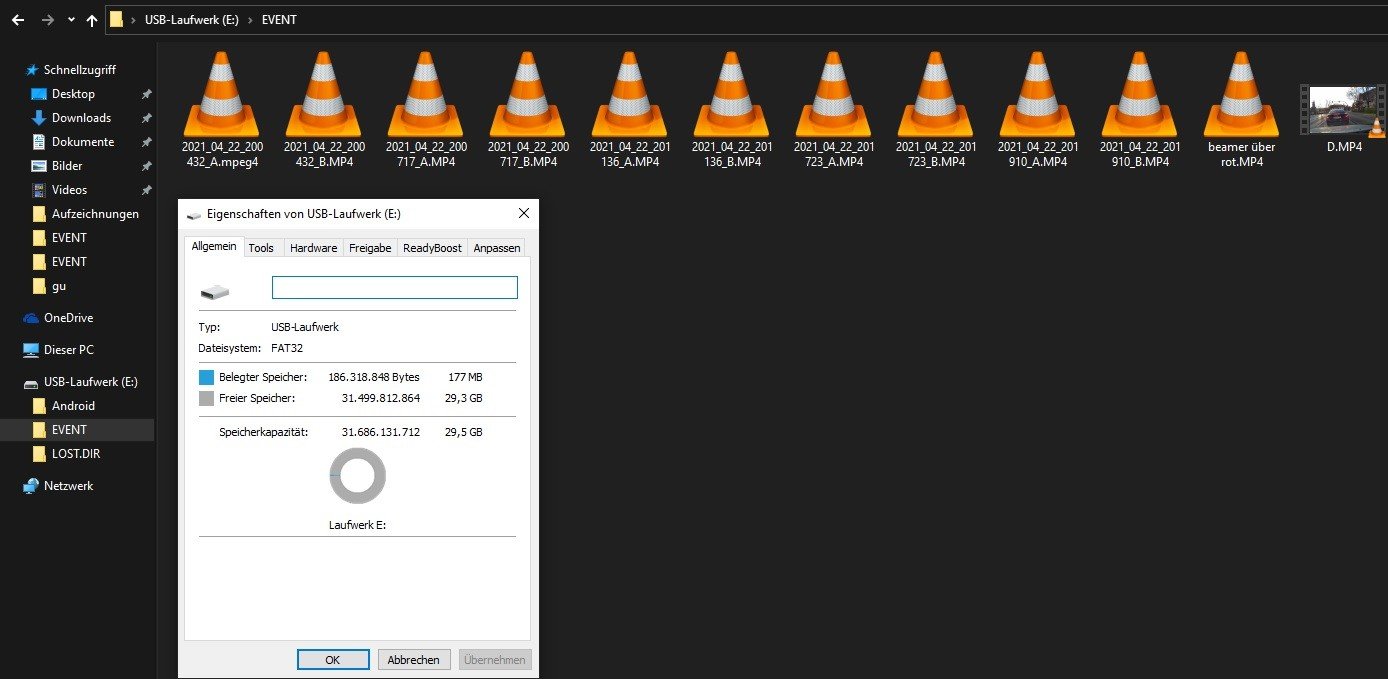Unpin Dokumente using its pin icon
The width and height of the screenshot is (1388, 679).
click(x=146, y=142)
